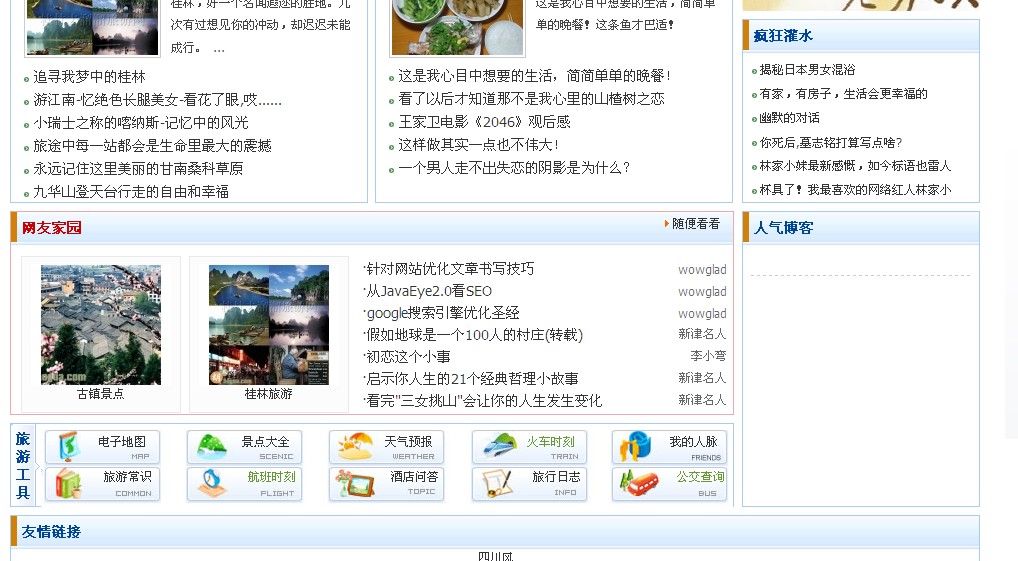Open article 追寻我梦中的桂林
The width and height of the screenshot is (1018, 561).
[x=90, y=77]
